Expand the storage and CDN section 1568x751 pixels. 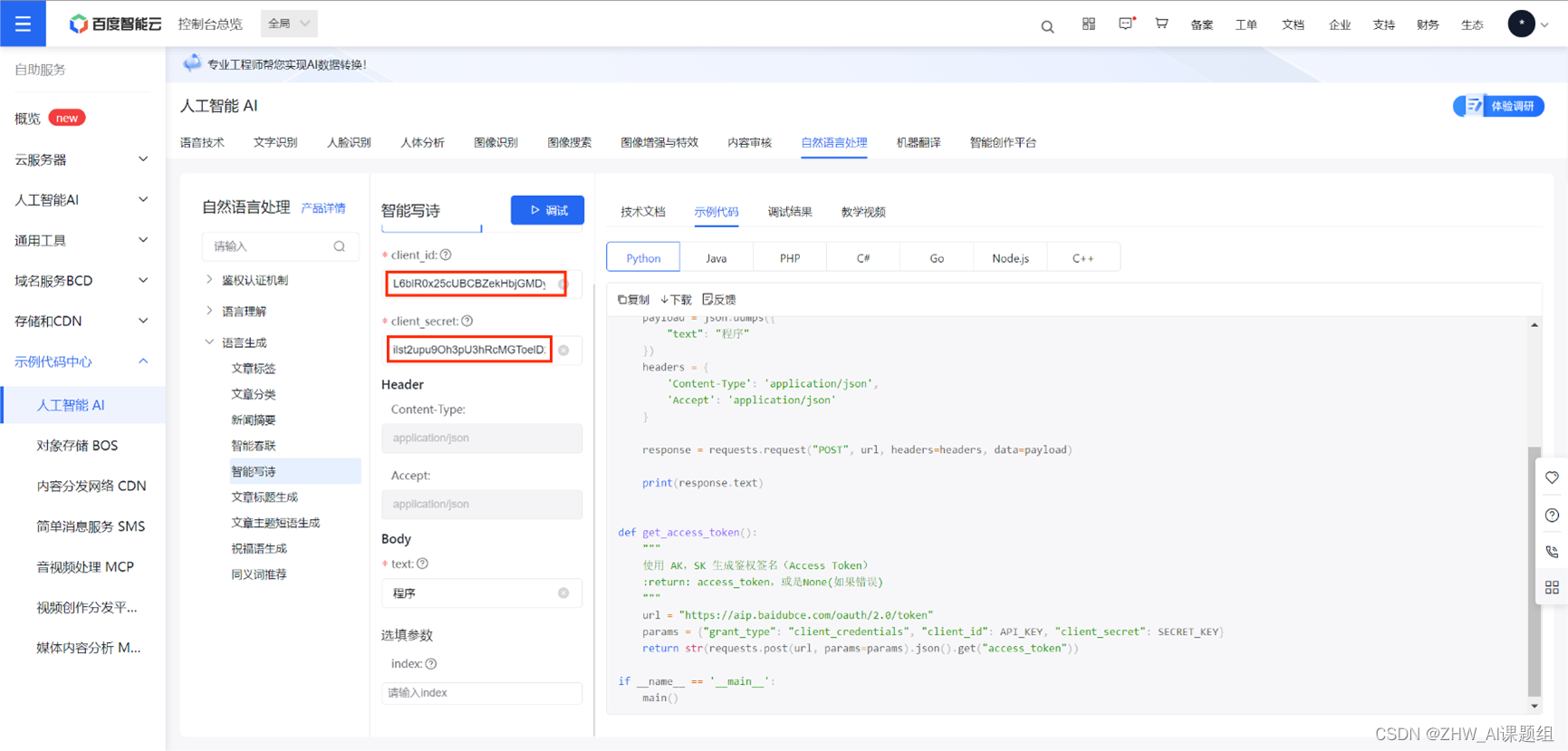coord(82,321)
